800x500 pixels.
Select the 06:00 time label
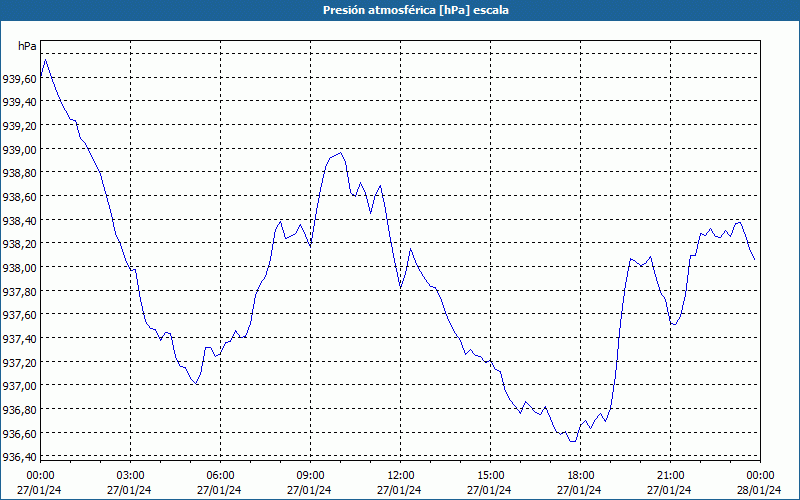220,474
